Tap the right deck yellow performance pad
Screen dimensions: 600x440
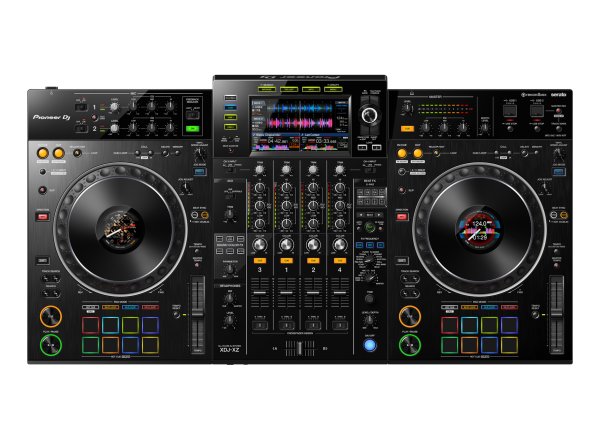[509, 345]
